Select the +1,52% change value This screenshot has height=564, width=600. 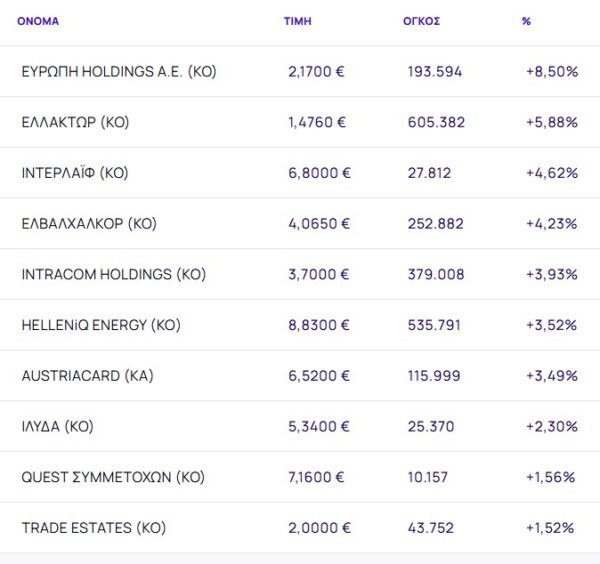[550, 528]
